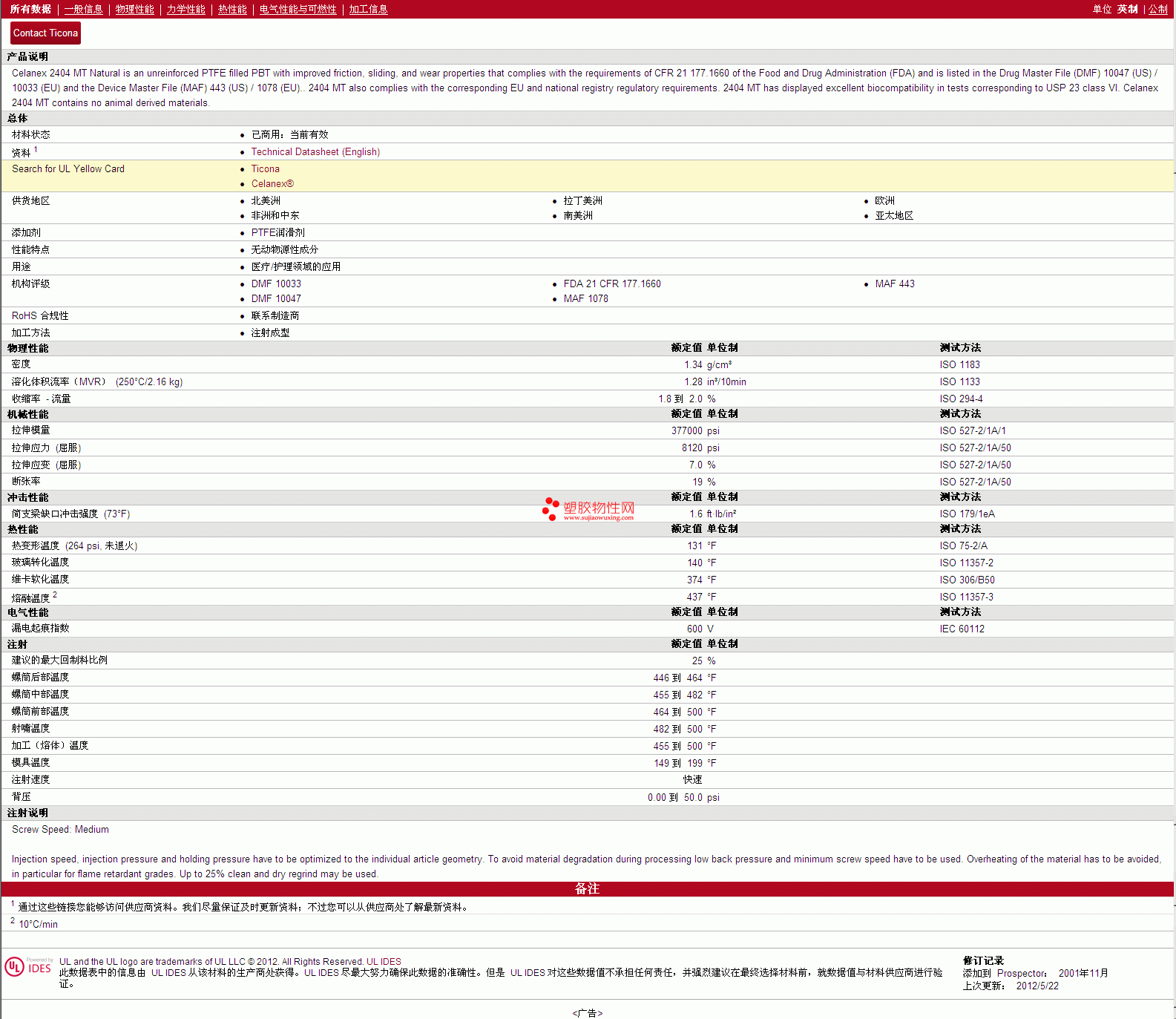
Task: Open the 所有数据 tab
Action: tap(30, 9)
